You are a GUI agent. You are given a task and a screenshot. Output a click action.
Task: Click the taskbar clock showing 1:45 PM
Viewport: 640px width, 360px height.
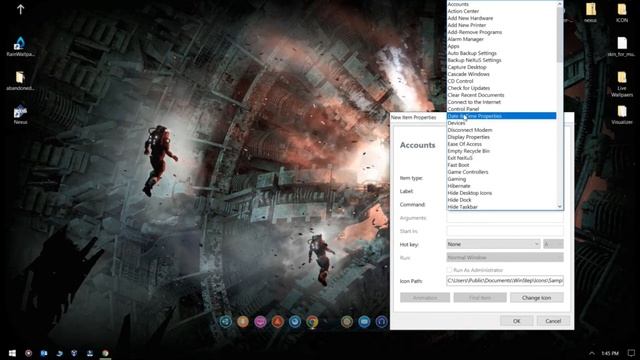610,353
